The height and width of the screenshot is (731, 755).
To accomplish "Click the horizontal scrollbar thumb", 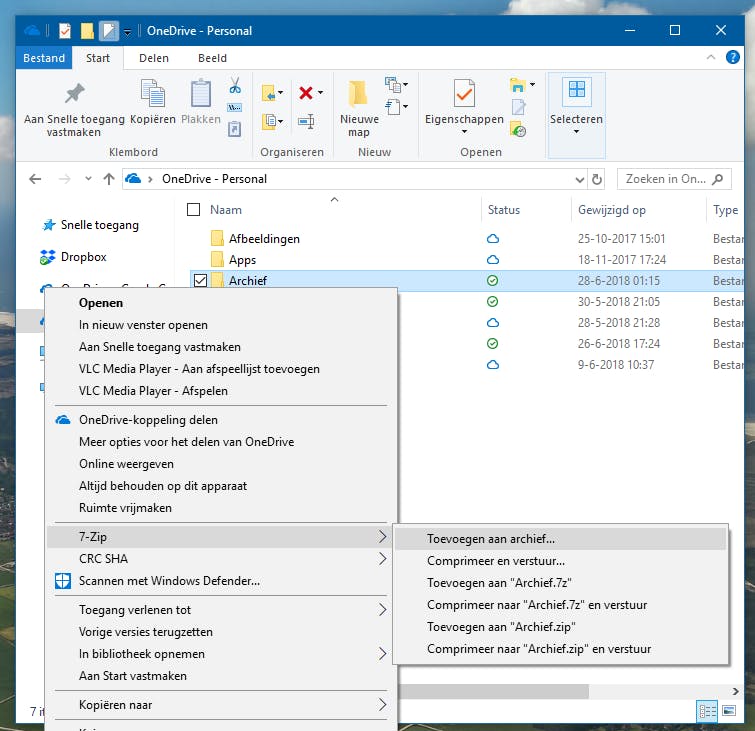I will coord(493,692).
